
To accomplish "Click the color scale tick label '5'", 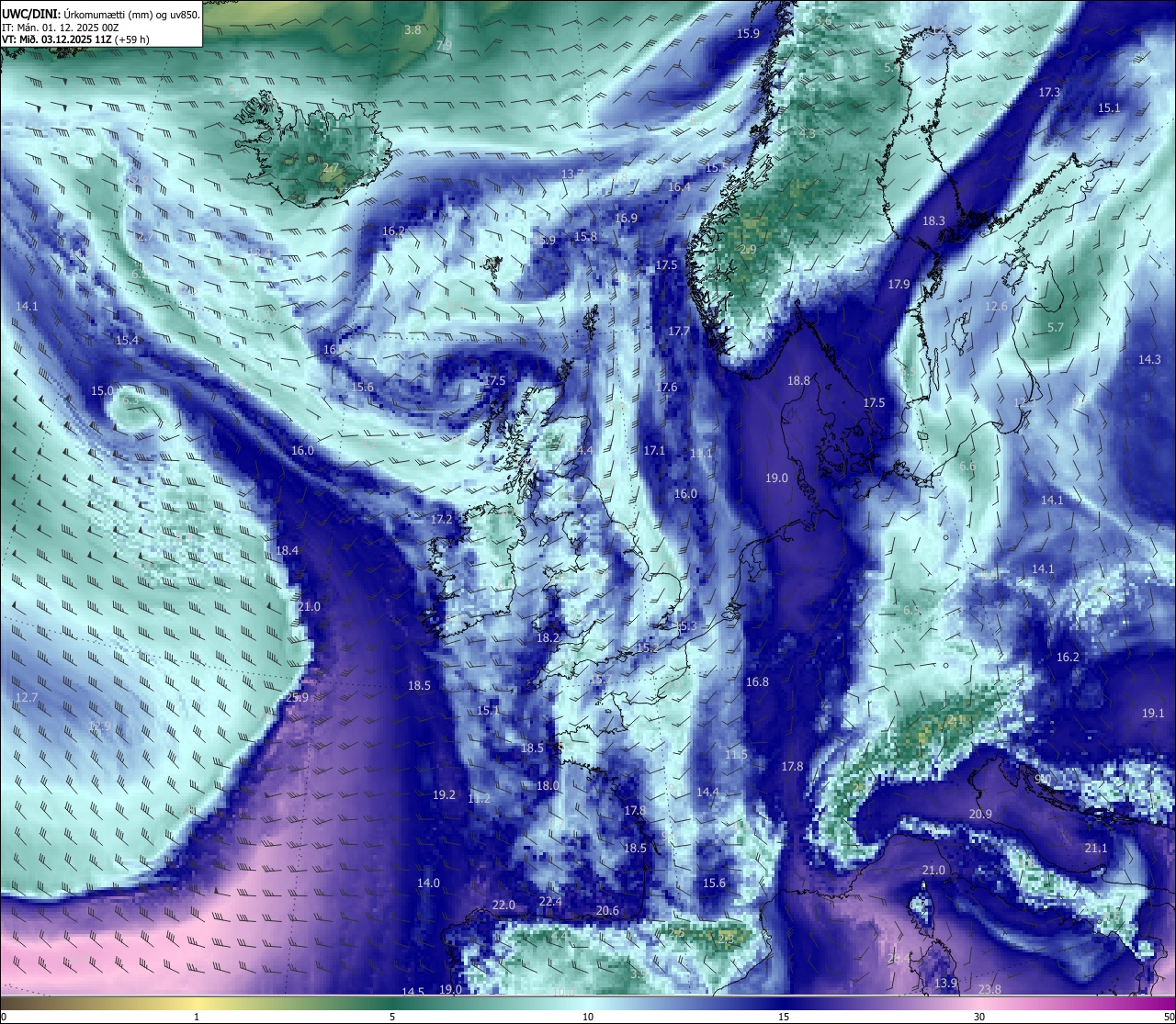I will coord(392,1017).
